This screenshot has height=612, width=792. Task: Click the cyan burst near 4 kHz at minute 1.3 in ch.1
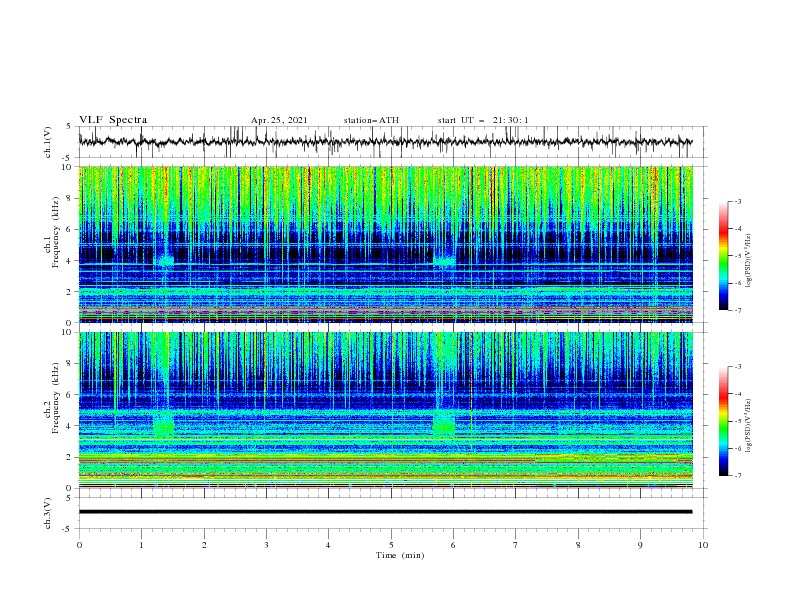[164, 261]
